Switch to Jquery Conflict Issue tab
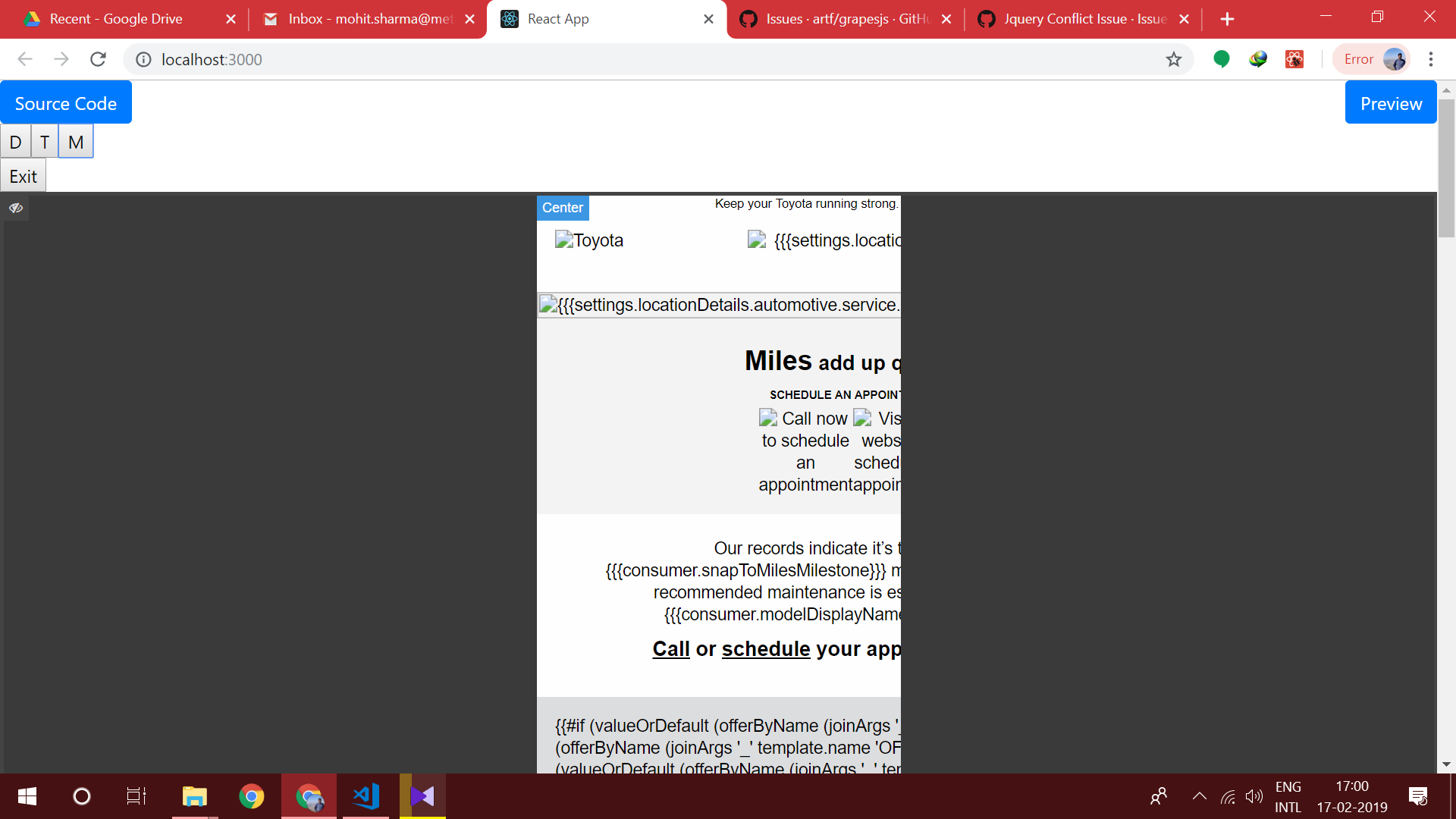The height and width of the screenshot is (819, 1456). 1084,19
